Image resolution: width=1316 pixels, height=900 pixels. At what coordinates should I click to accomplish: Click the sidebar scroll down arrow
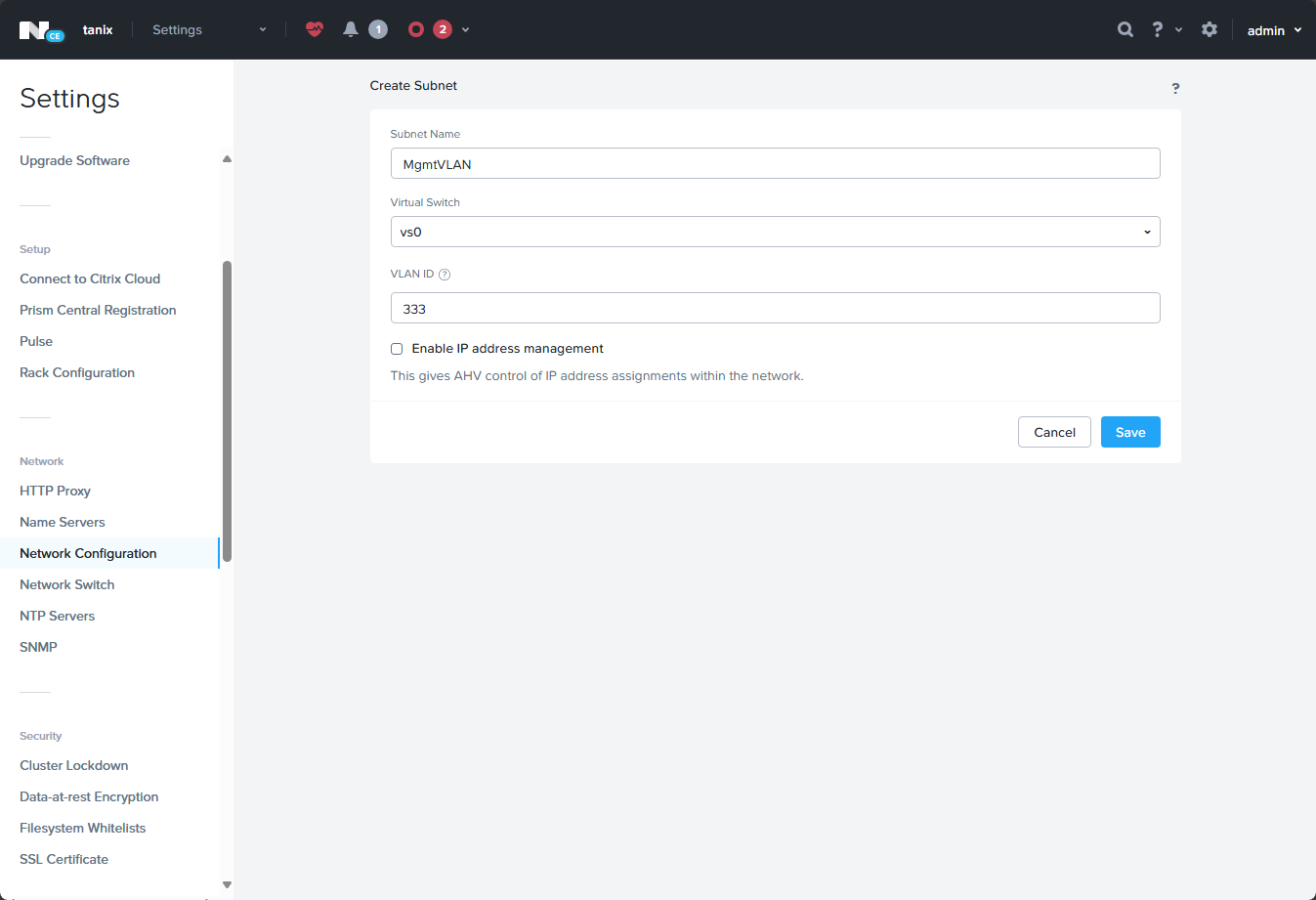pyautogui.click(x=227, y=885)
